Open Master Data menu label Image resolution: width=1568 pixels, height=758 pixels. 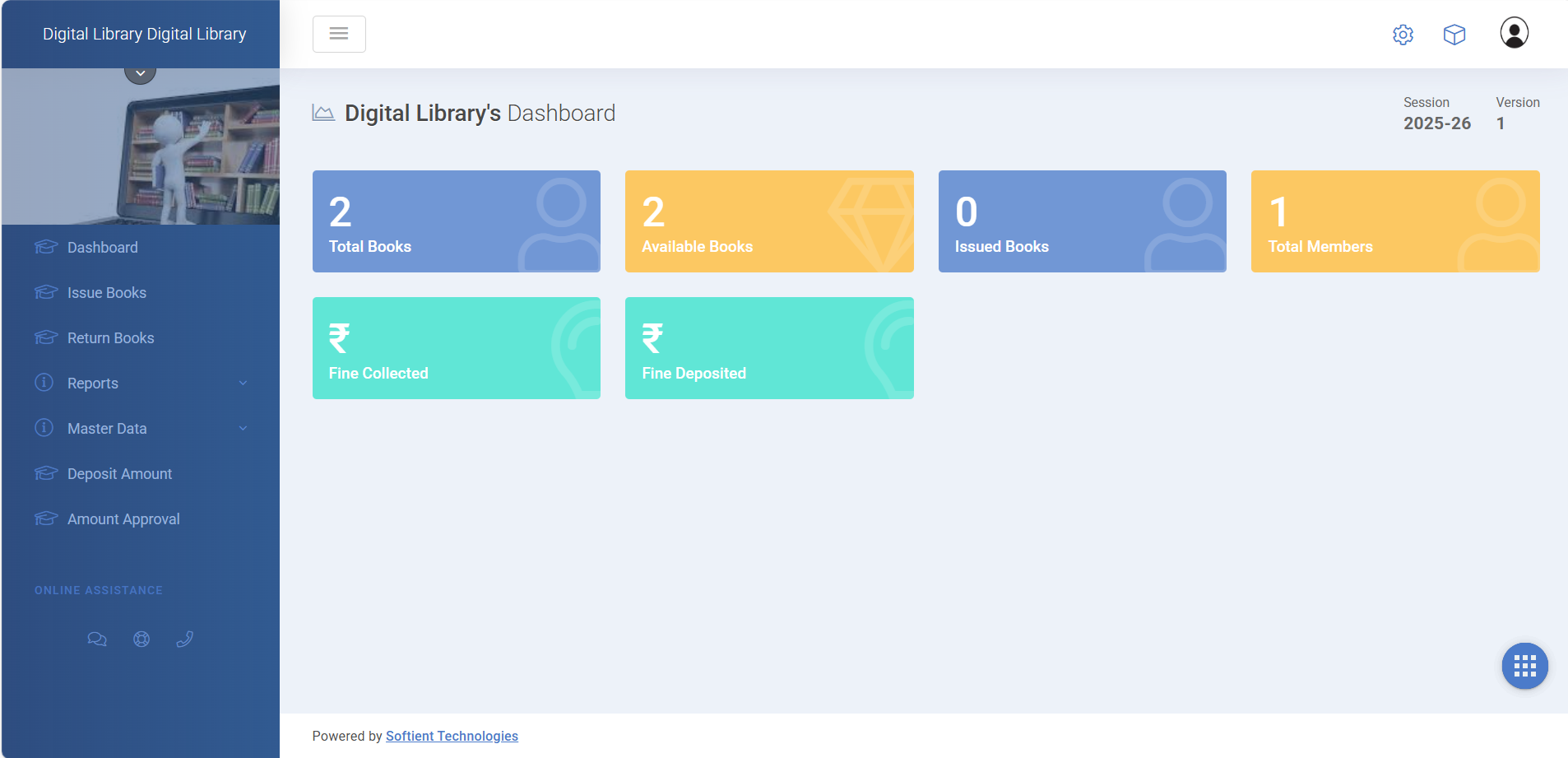(107, 428)
